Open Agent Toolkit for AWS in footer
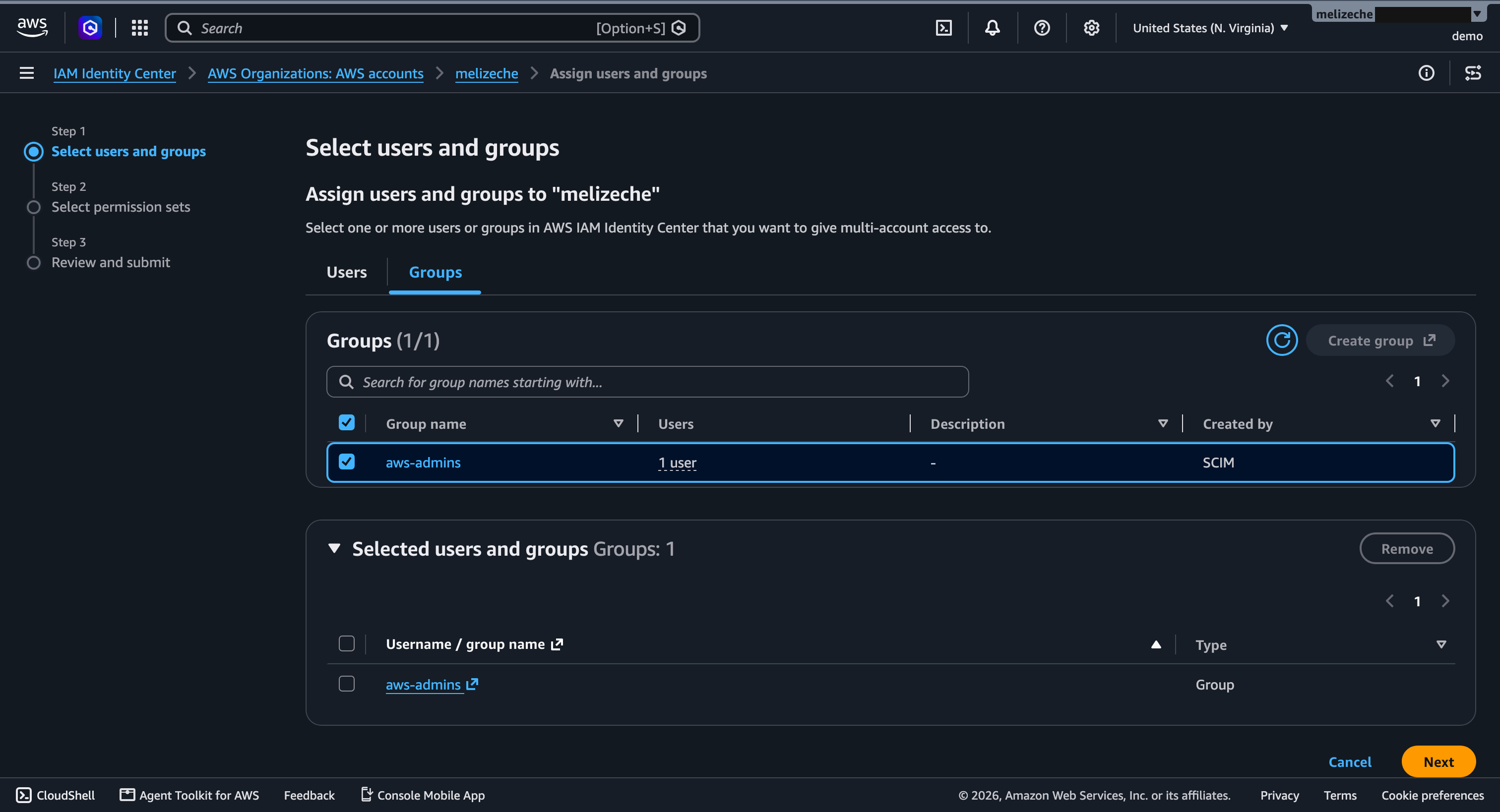The width and height of the screenshot is (1500, 812). click(189, 795)
